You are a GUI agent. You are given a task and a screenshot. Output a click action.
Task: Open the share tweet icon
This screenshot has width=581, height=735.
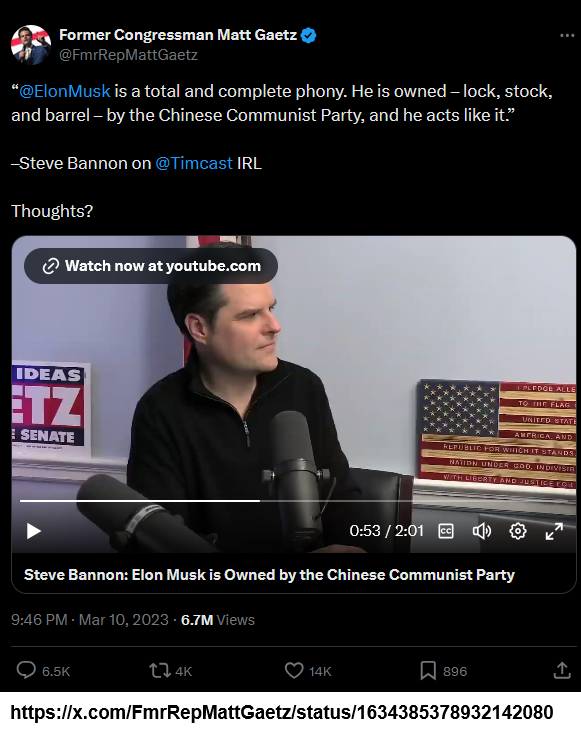tap(562, 670)
